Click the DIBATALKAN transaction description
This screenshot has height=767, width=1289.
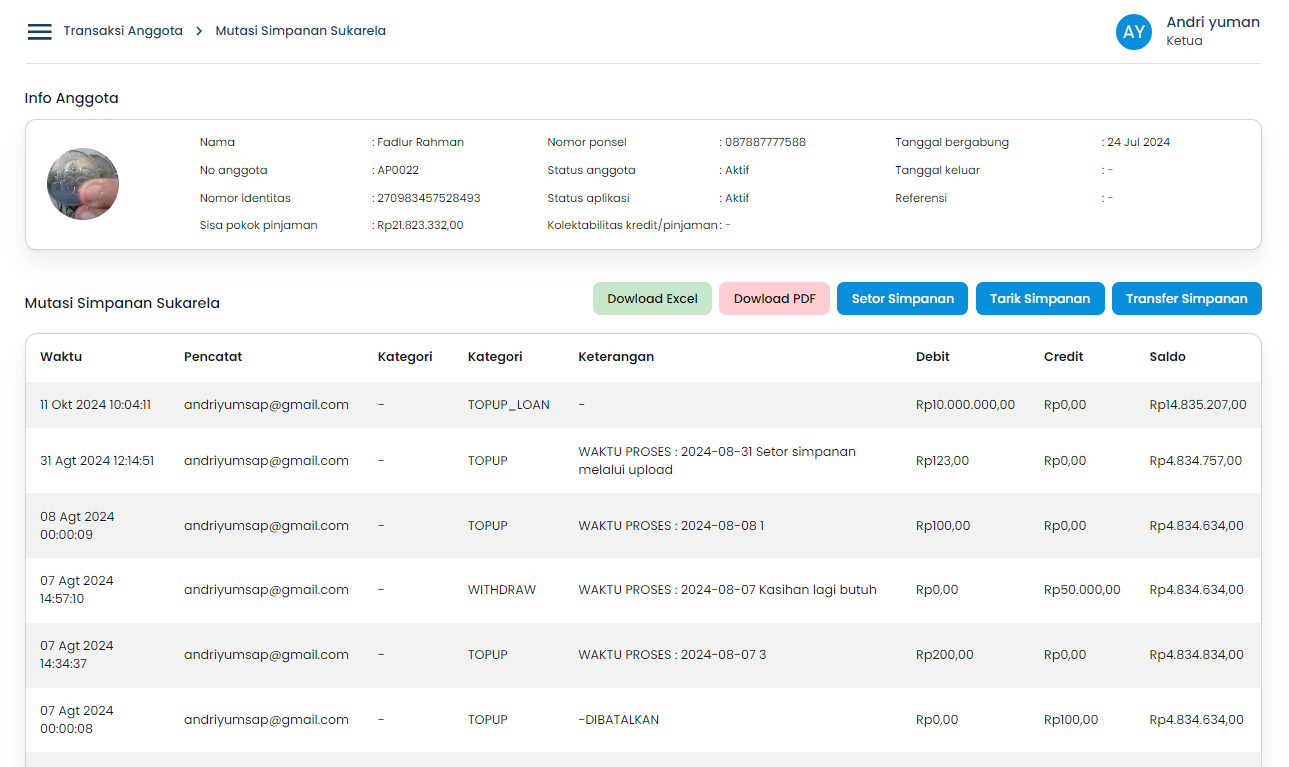(618, 720)
